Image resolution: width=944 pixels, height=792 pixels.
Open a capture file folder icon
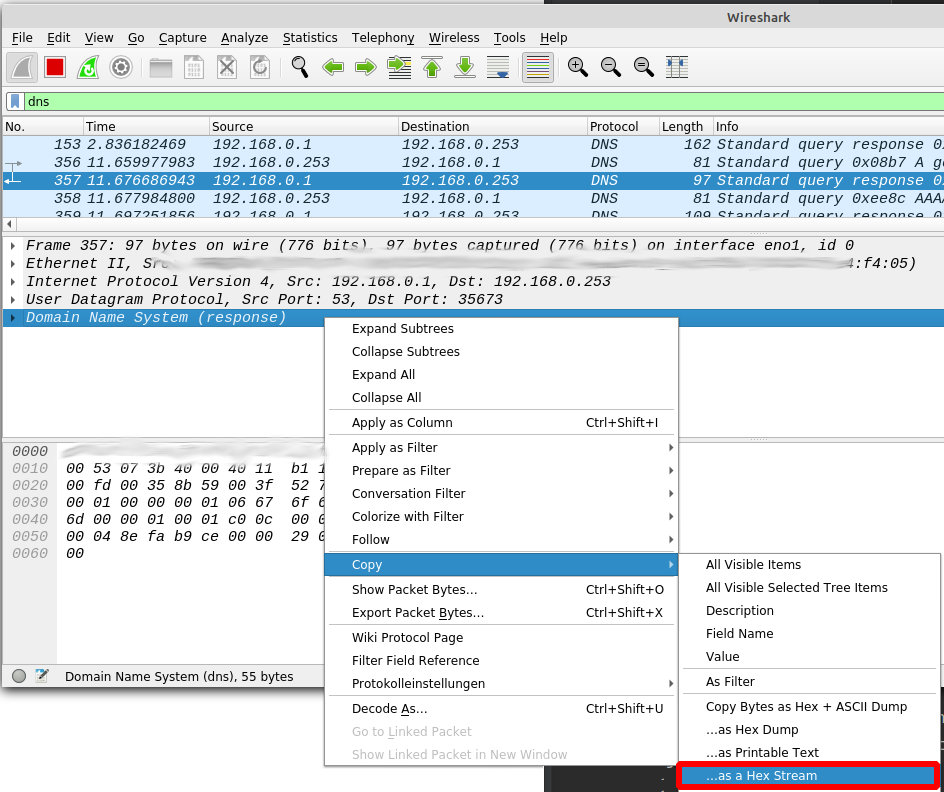click(x=161, y=67)
